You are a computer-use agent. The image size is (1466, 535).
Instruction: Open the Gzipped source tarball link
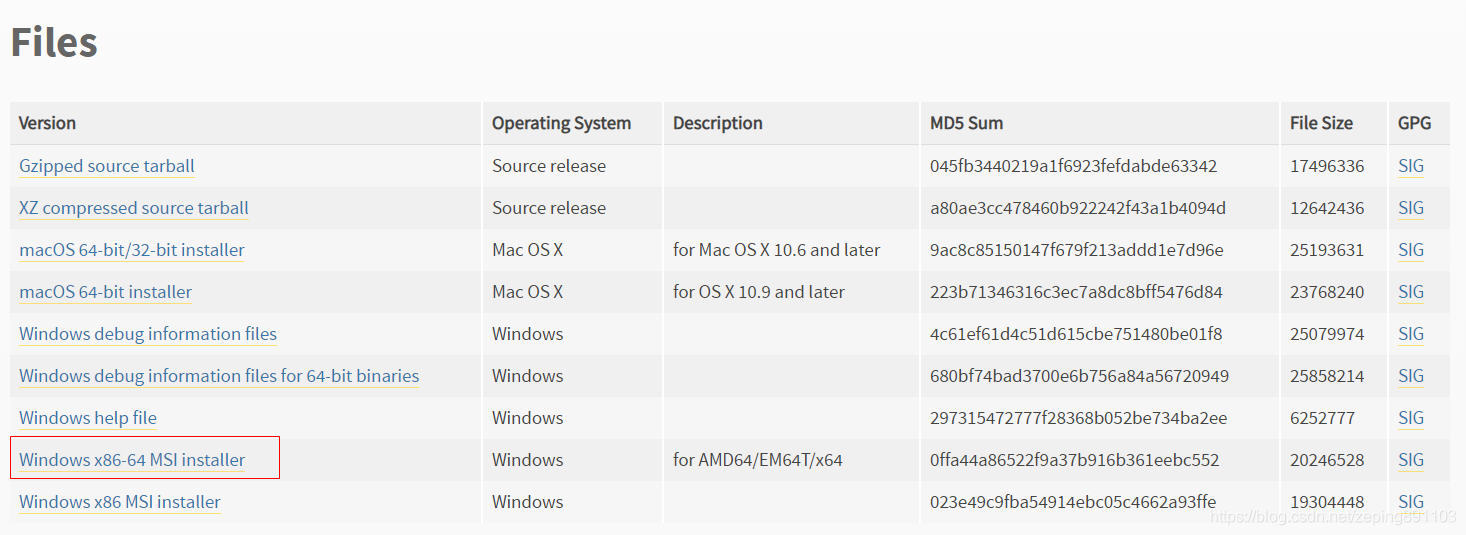[107, 166]
